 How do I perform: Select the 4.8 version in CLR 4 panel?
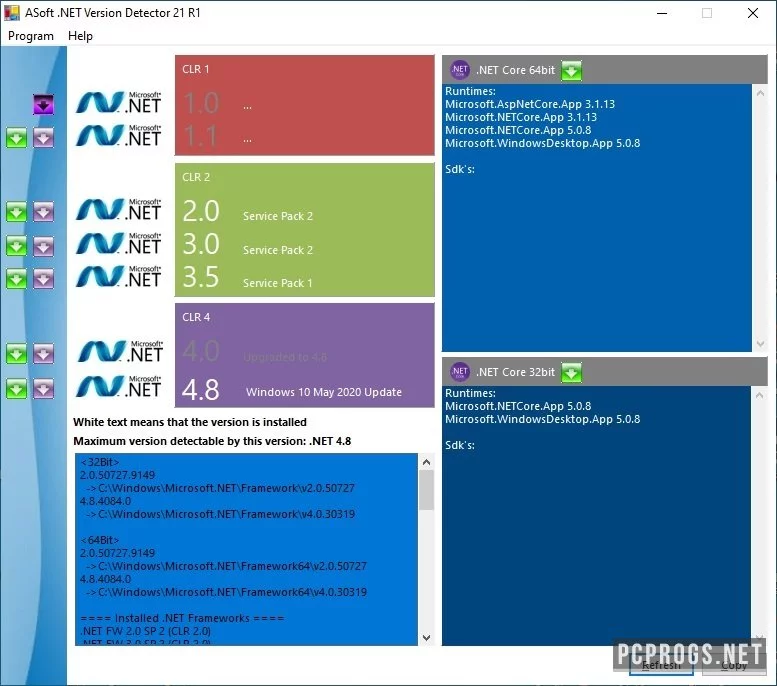(x=201, y=390)
